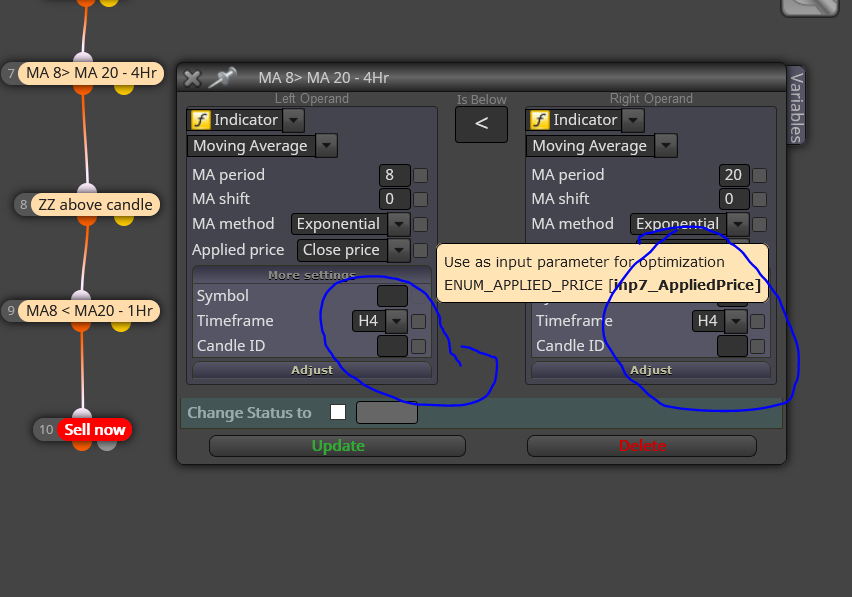Image resolution: width=852 pixels, height=597 pixels.
Task: Open the Variables side tab
Action: (796, 106)
